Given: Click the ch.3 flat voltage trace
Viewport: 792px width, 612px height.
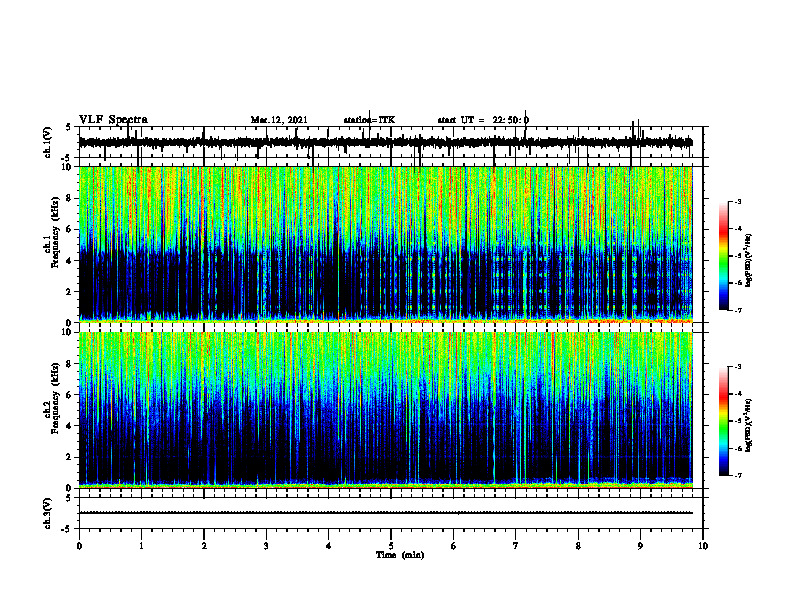Looking at the screenshot, I should [386, 513].
